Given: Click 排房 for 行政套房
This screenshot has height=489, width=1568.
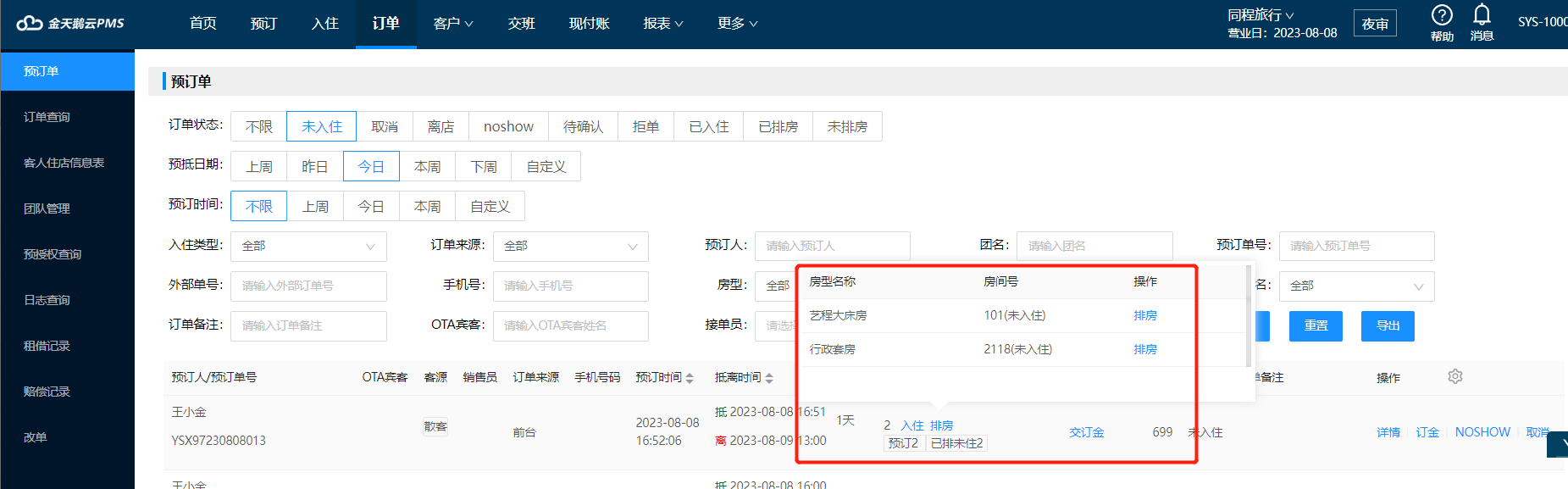Looking at the screenshot, I should [1145, 349].
